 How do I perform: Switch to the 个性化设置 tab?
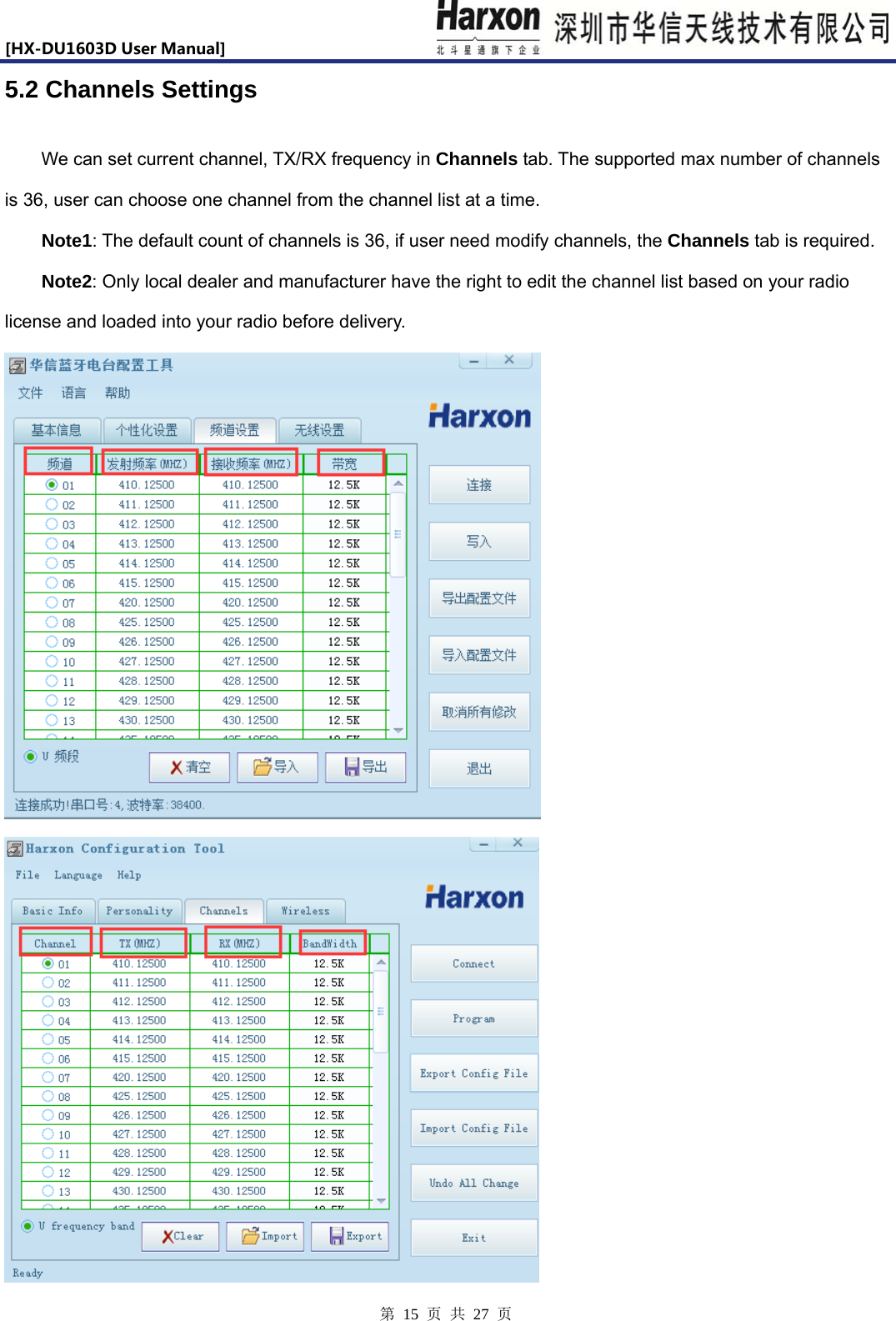pos(147,430)
